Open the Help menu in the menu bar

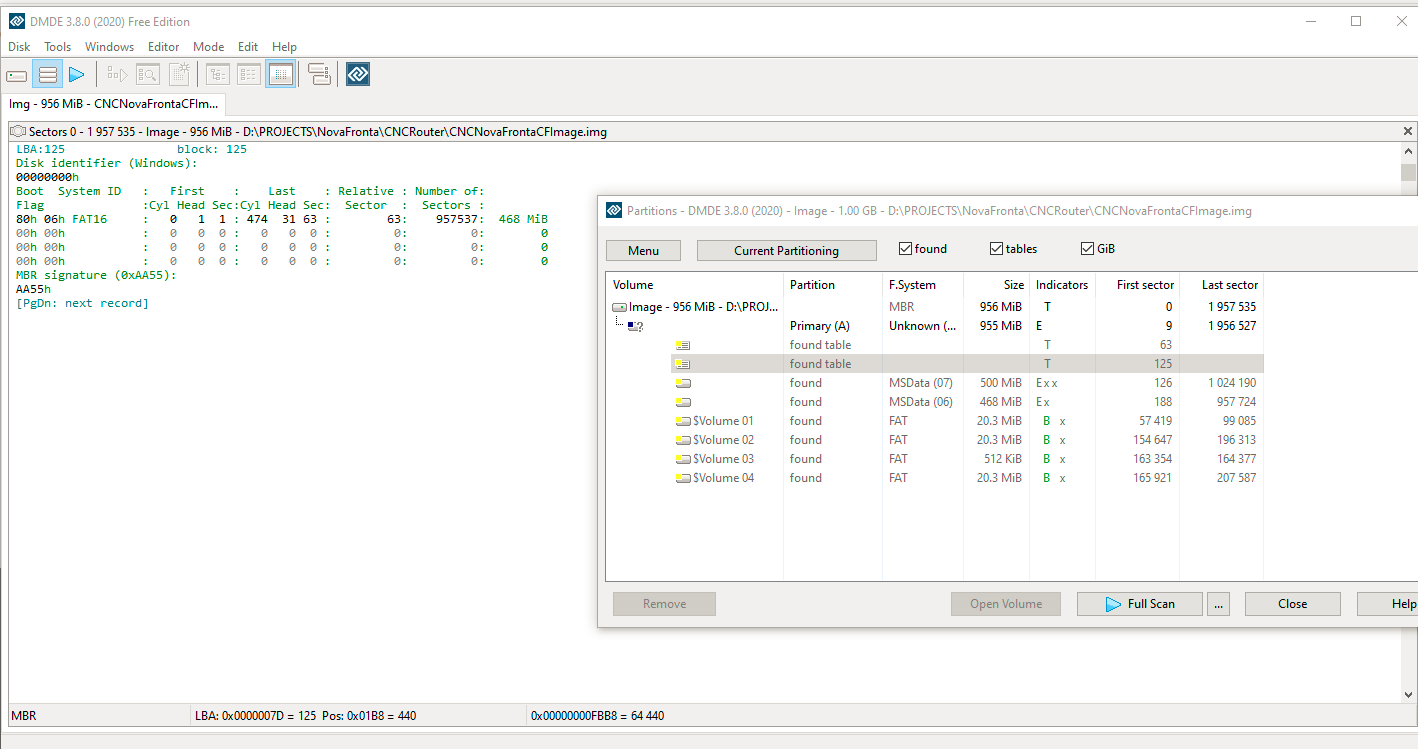tap(284, 47)
